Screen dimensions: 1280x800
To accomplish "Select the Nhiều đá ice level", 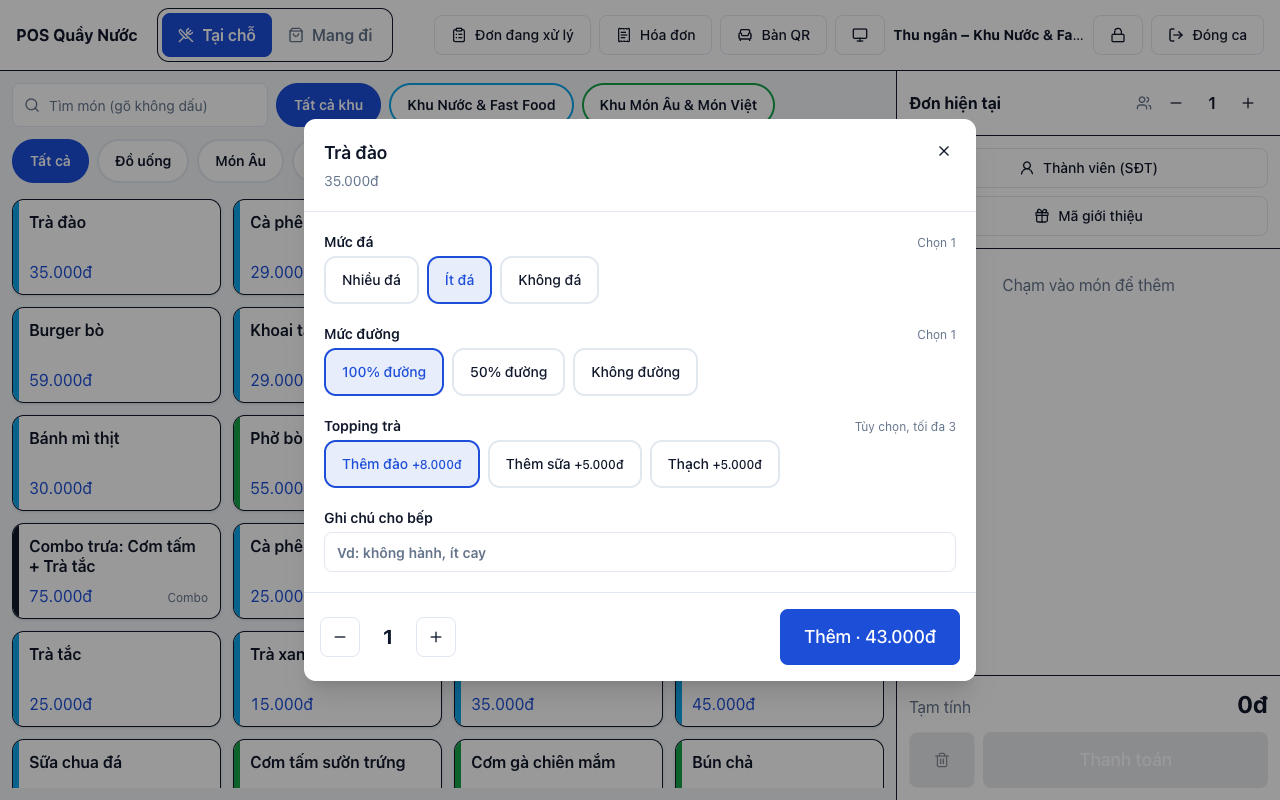I will (371, 280).
